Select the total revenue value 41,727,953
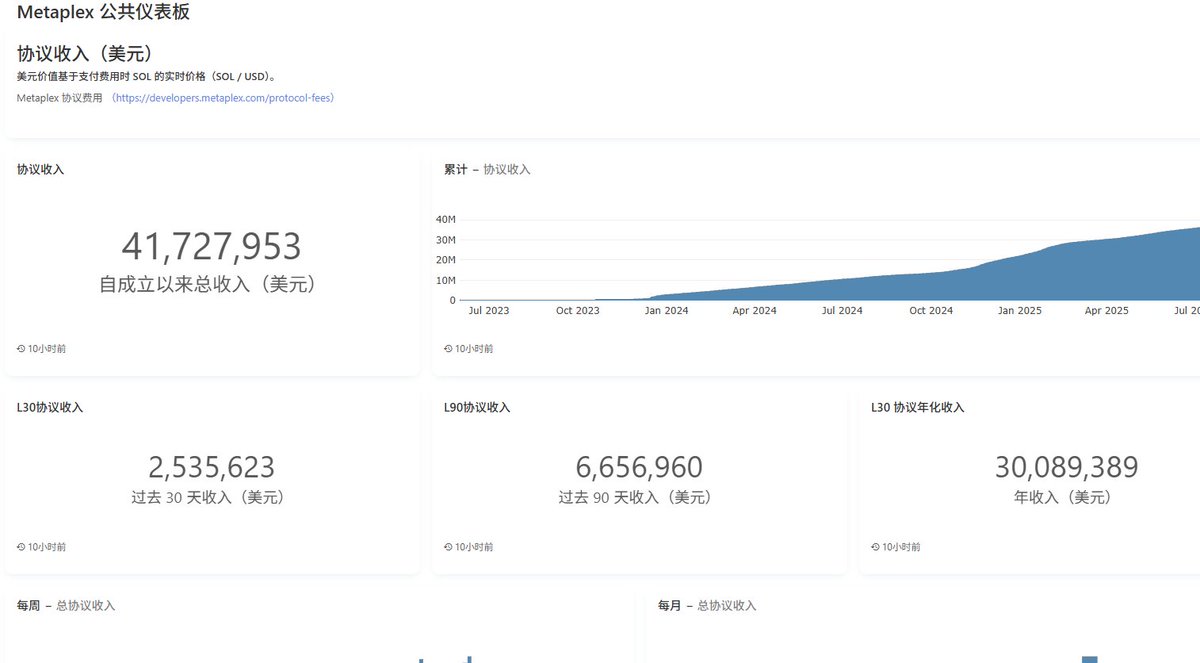1200x663 pixels. click(211, 246)
